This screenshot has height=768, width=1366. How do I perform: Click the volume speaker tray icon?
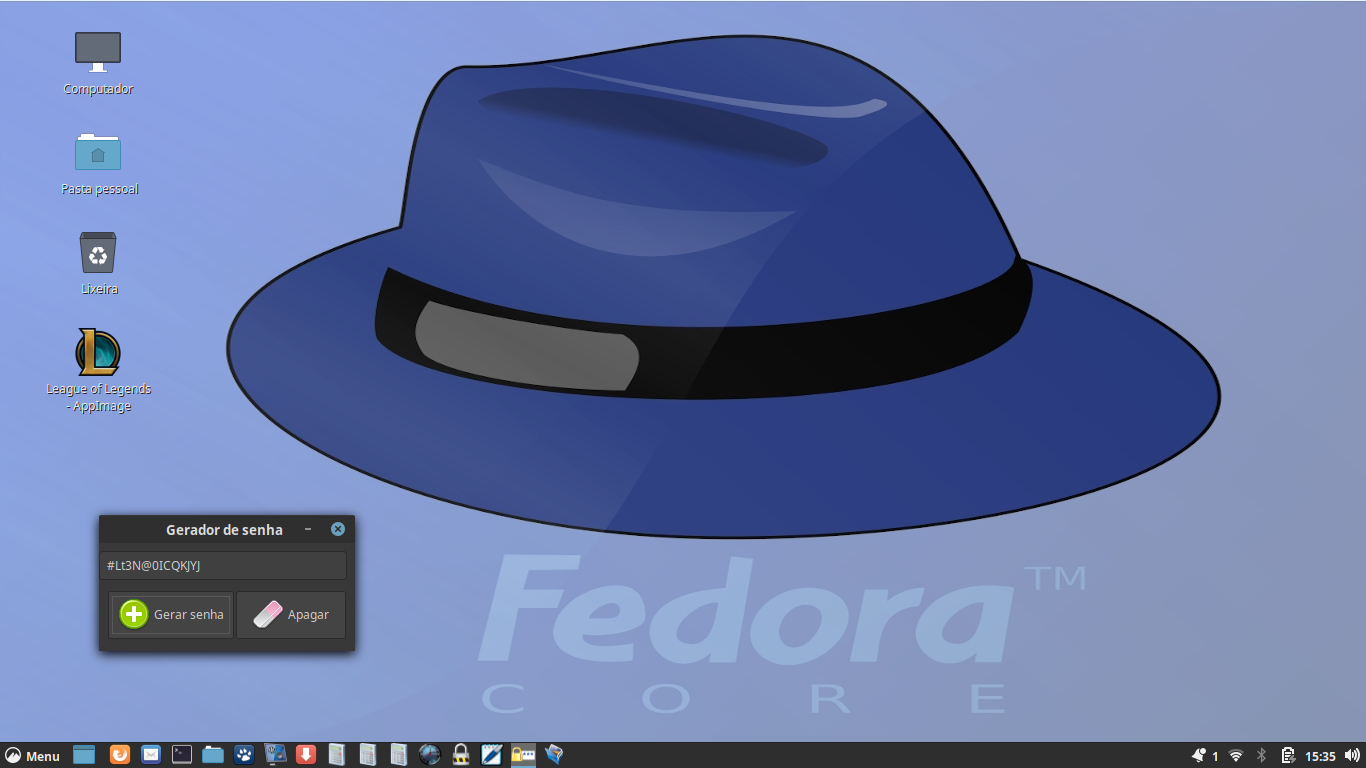[1352, 756]
